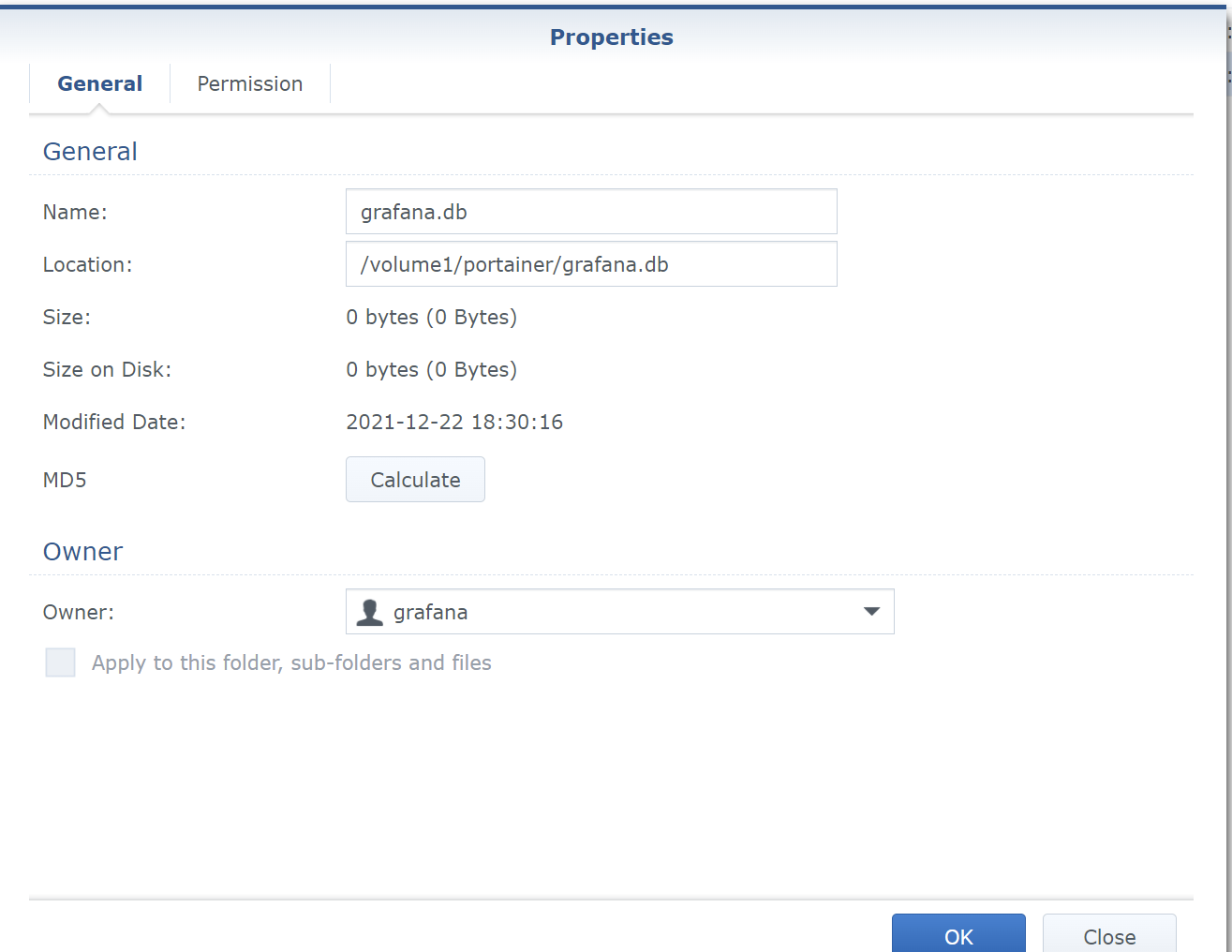Enable "Apply to this folder, sub-folders and files"

click(60, 662)
